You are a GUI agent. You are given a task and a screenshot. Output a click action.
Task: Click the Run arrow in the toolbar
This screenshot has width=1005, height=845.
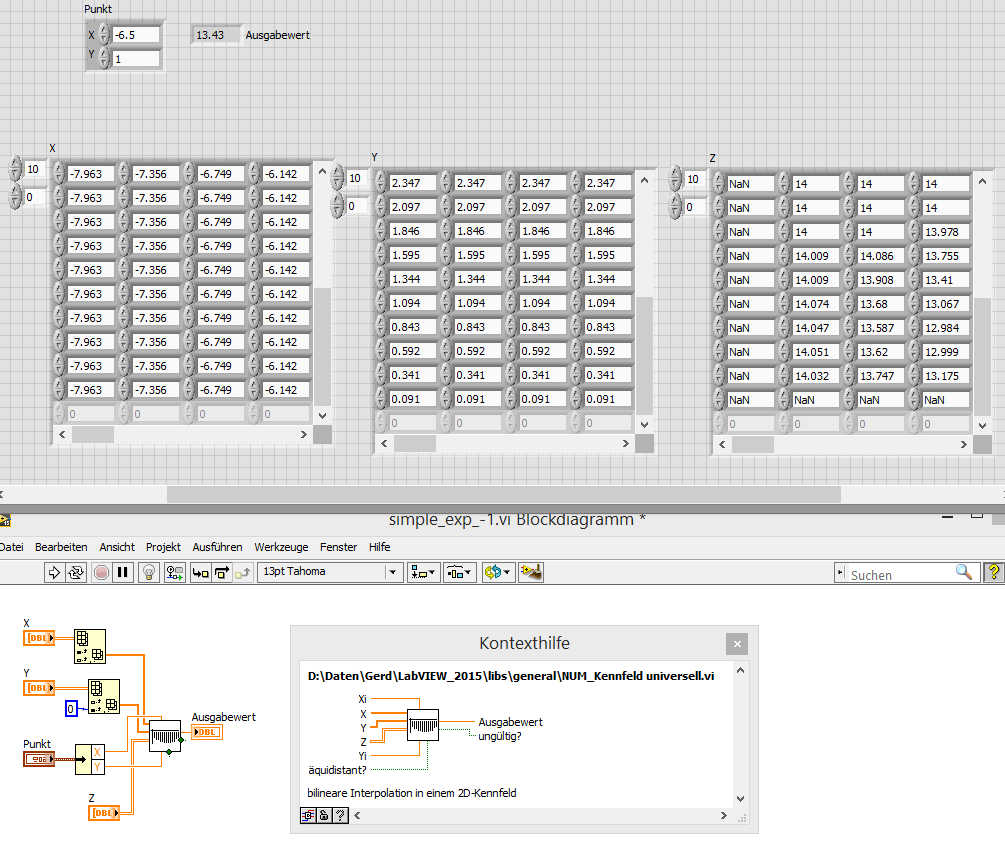point(54,572)
